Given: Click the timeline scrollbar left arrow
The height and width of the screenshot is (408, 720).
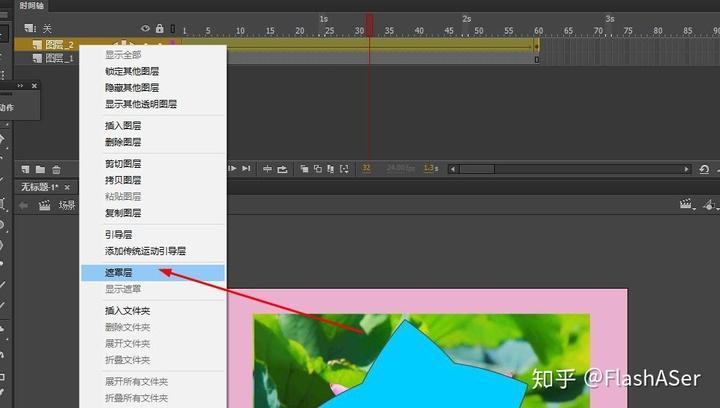Looking at the screenshot, I should coord(454,169).
